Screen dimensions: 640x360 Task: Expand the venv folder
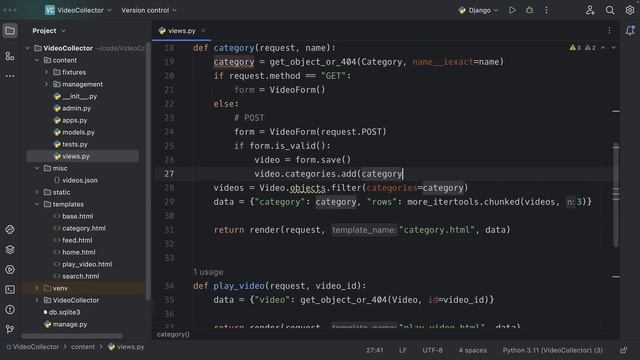click(x=37, y=288)
